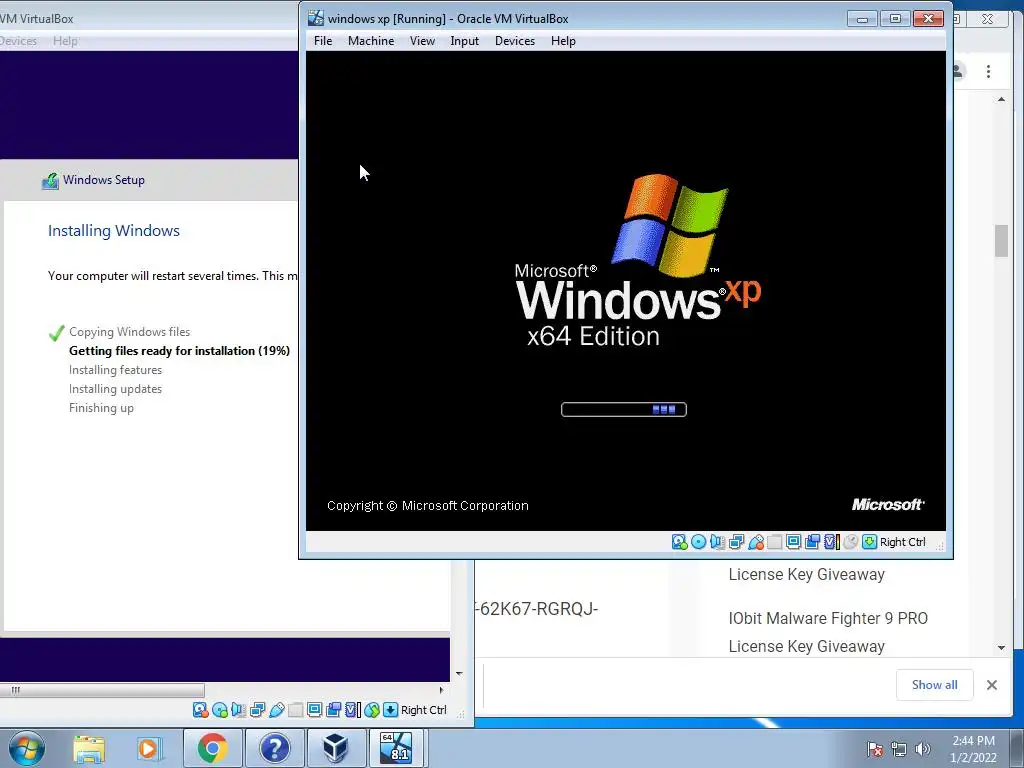Open Input menu in windows xp VM
Image resolution: width=1024 pixels, height=768 pixels.
(x=464, y=40)
